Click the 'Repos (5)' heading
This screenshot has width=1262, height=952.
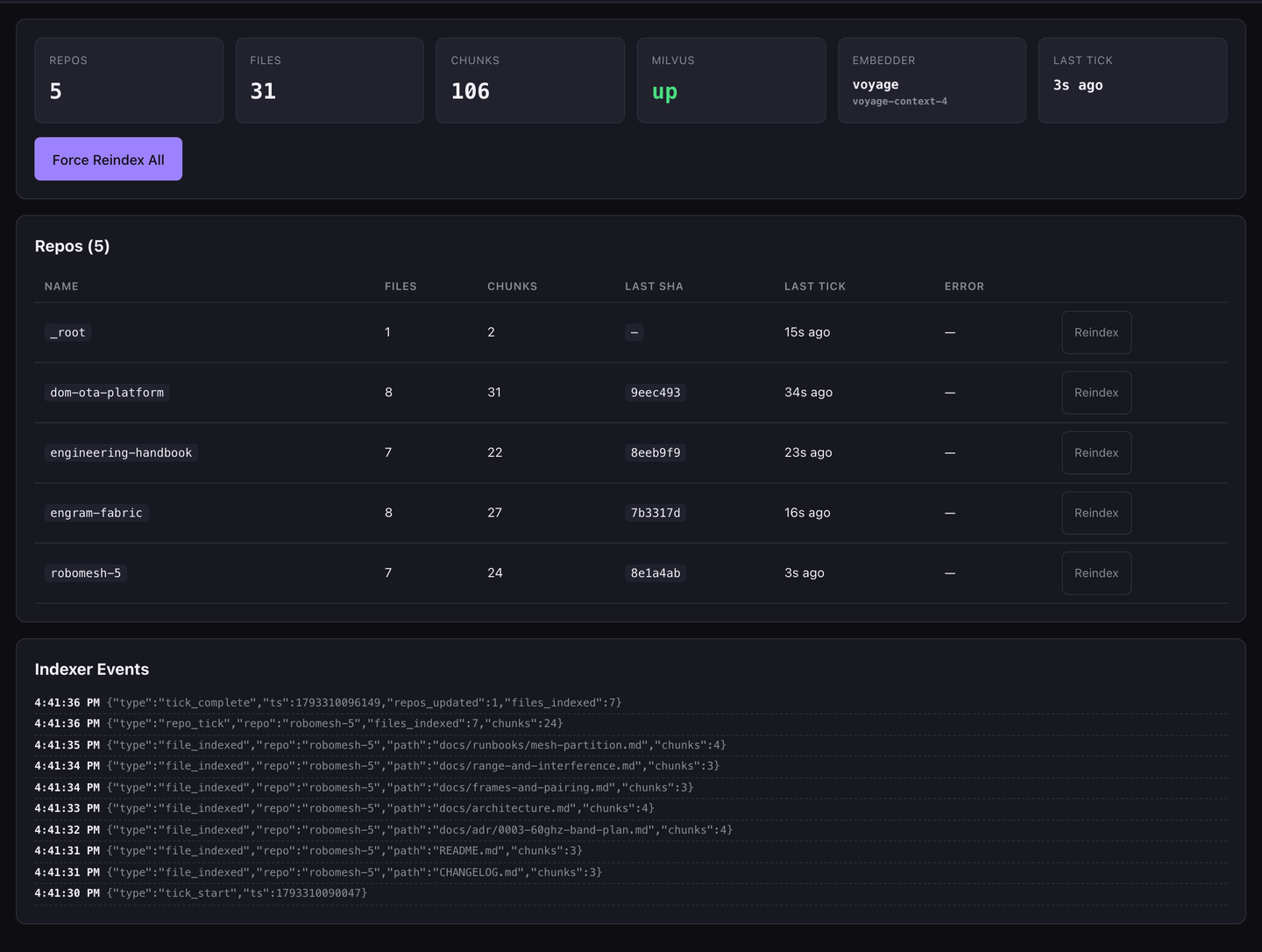pyautogui.click(x=73, y=246)
